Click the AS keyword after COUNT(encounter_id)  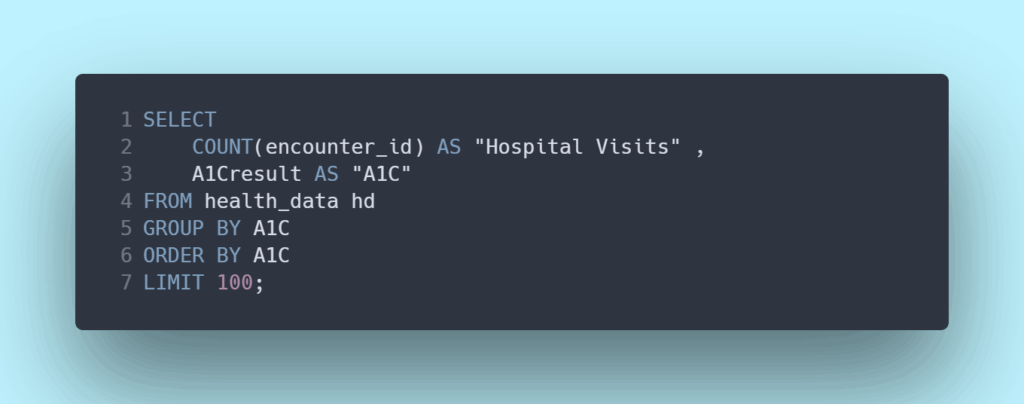click(448, 147)
